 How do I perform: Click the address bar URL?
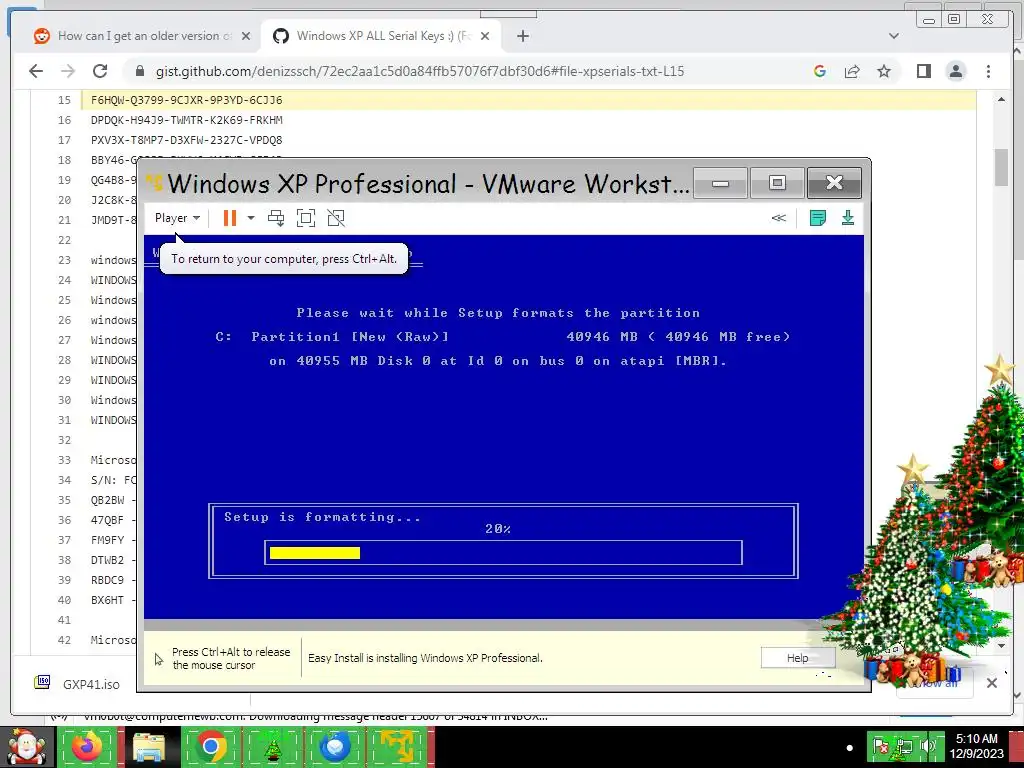click(x=420, y=71)
